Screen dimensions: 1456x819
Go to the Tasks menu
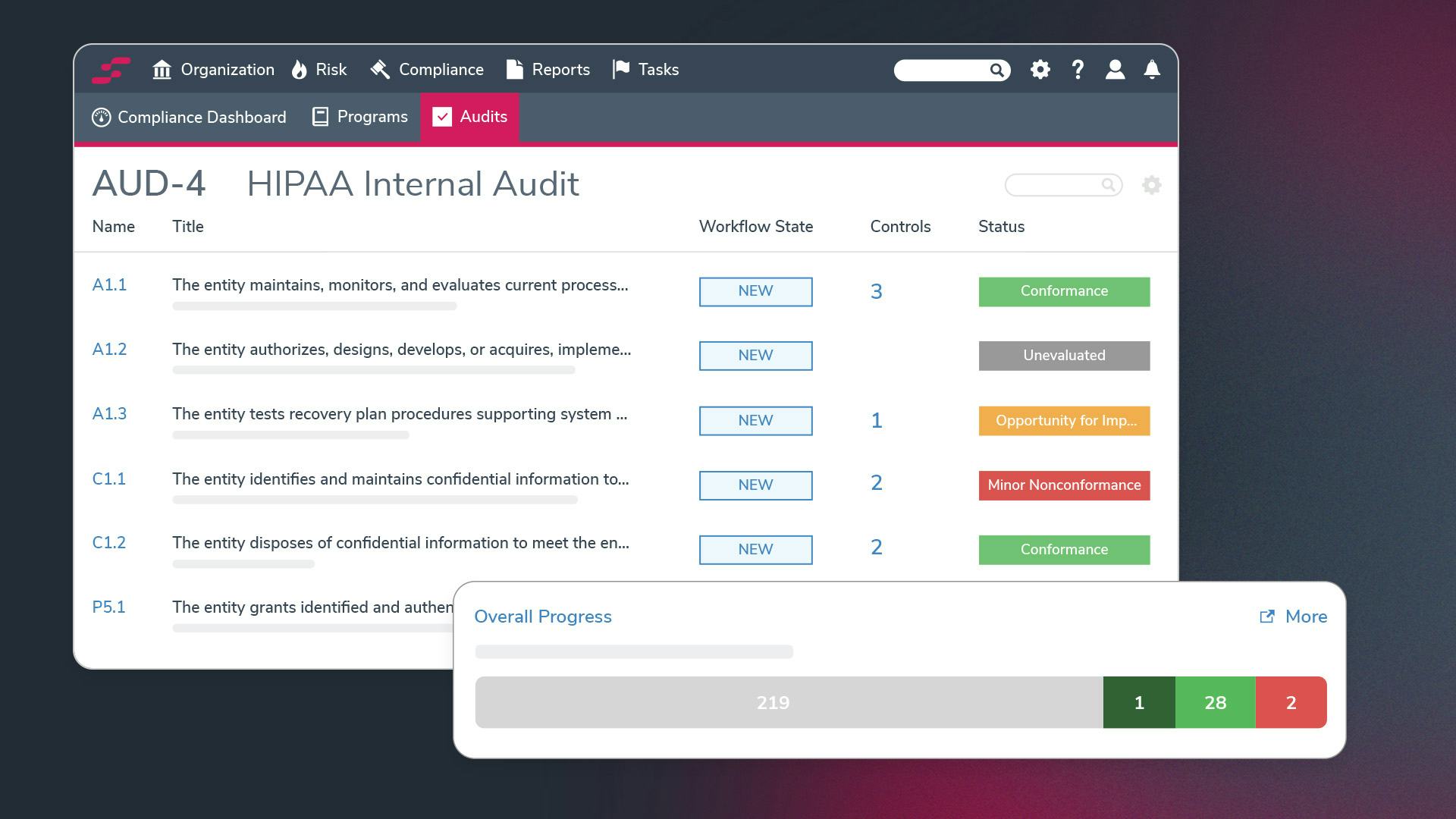tap(645, 70)
